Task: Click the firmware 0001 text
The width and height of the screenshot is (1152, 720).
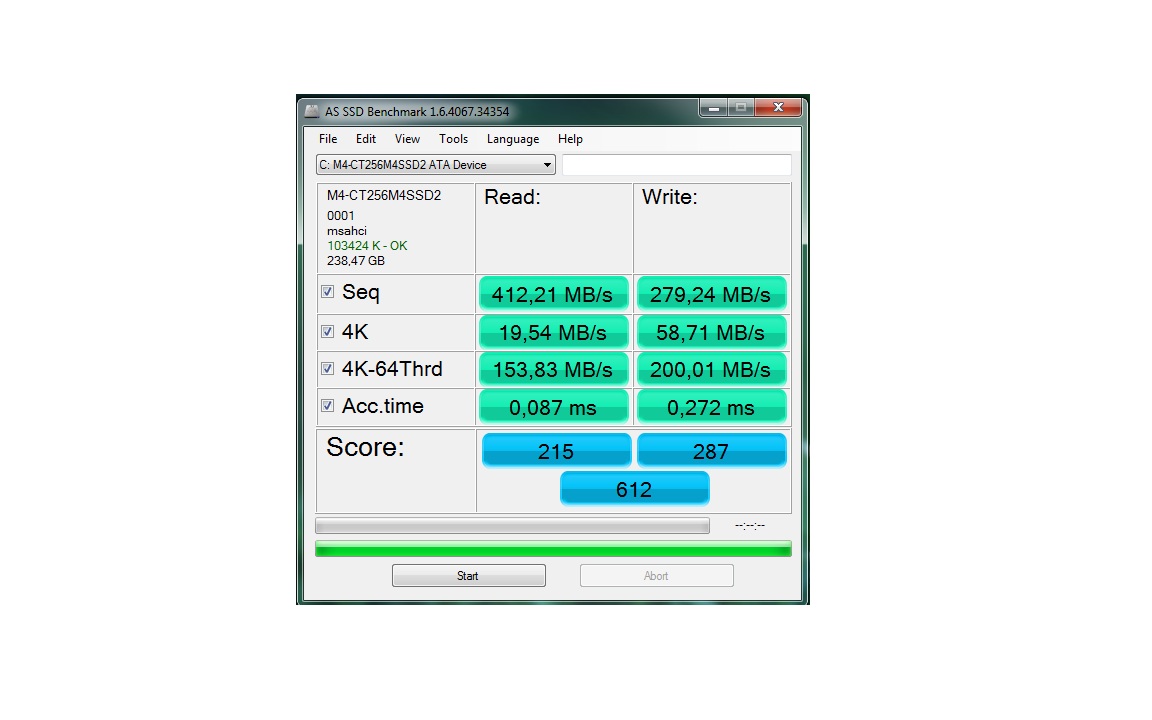Action: pyautogui.click(x=341, y=215)
